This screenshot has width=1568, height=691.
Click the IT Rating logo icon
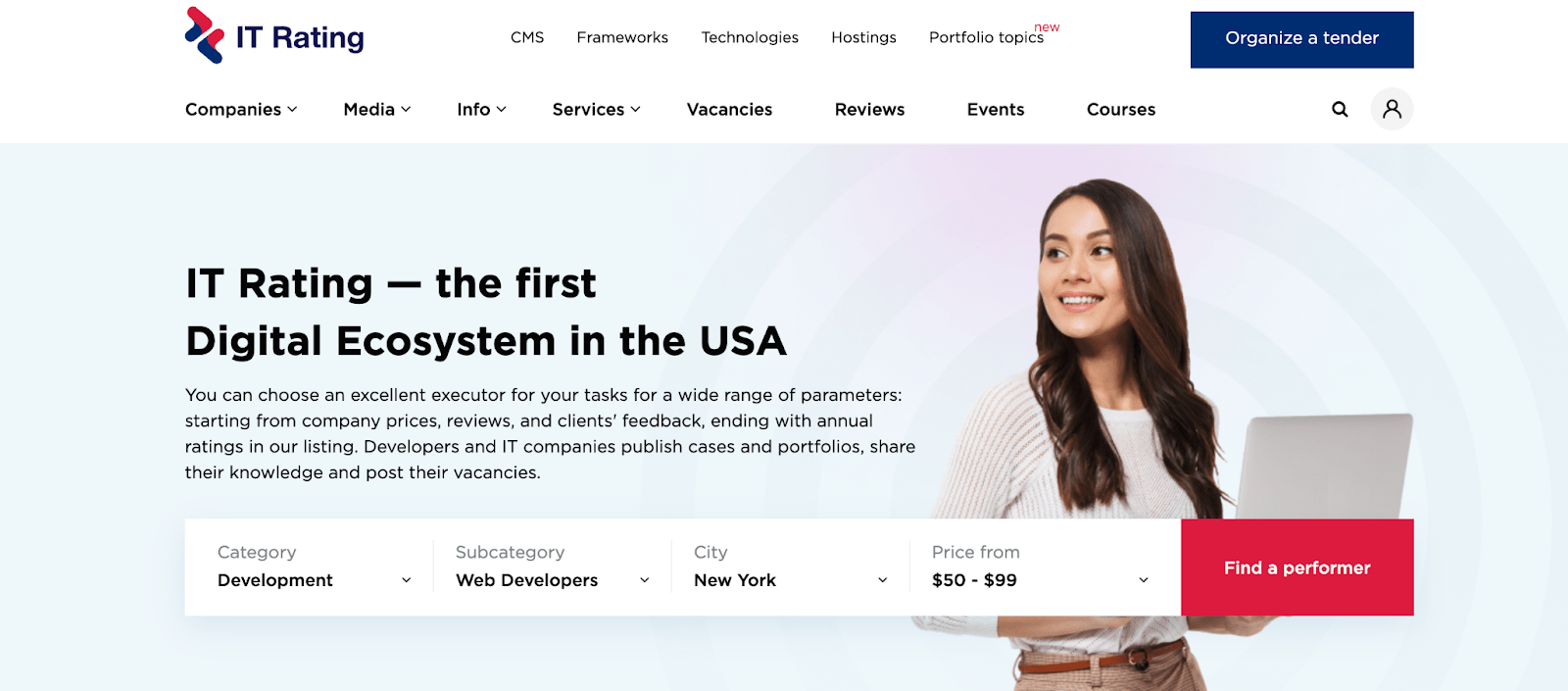[x=205, y=35]
